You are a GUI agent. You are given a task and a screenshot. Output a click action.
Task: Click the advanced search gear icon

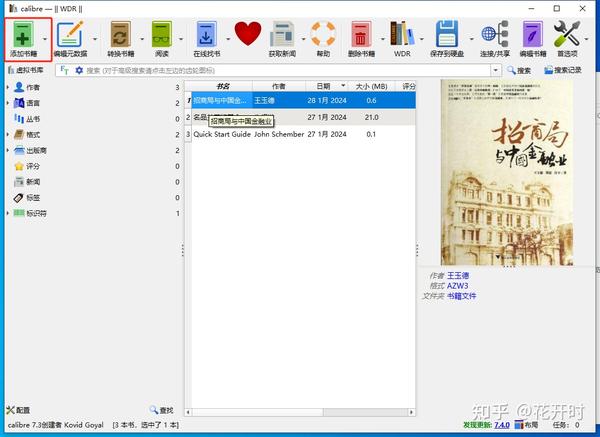79,70
